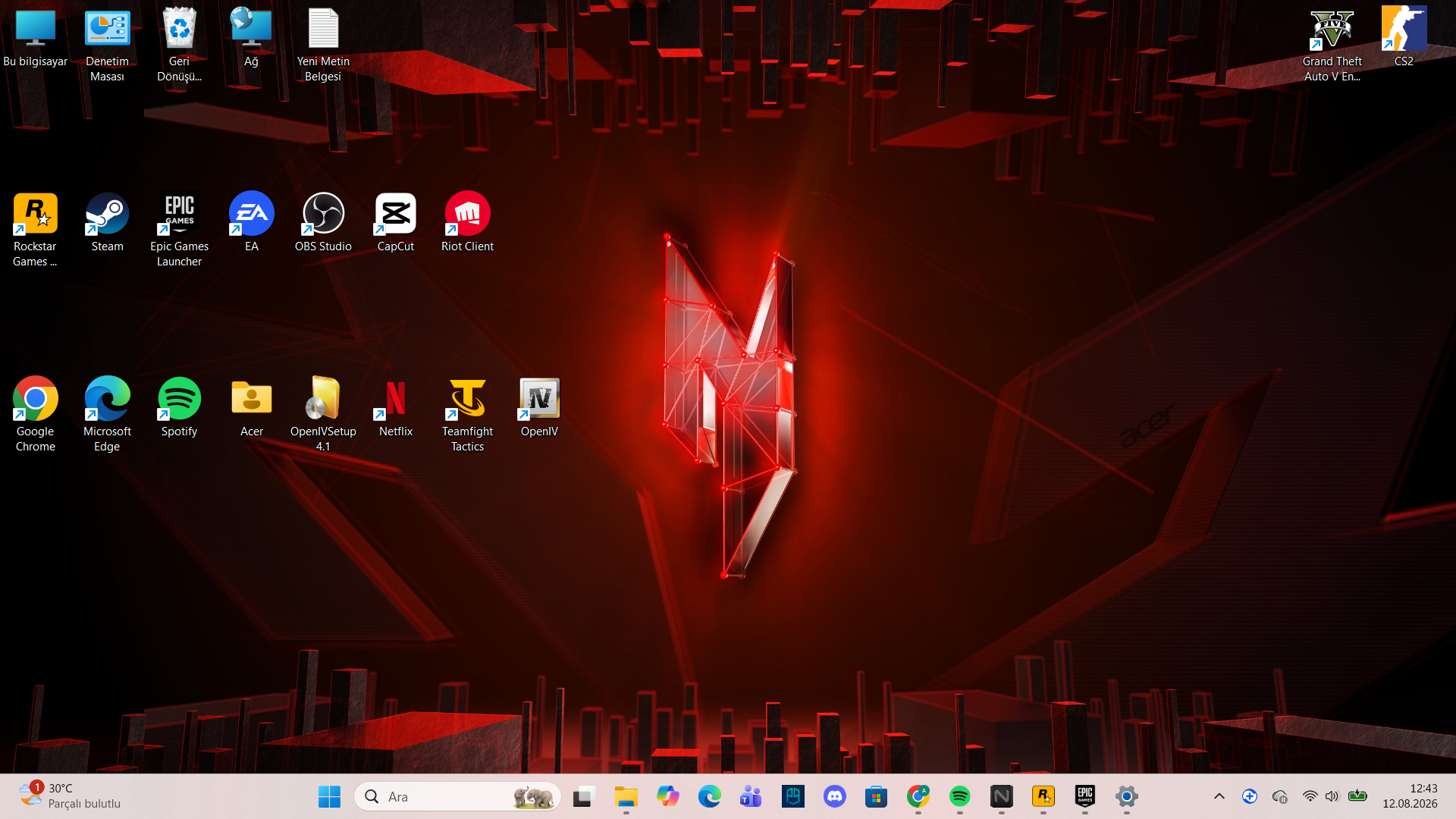Select the Spotify desktop shortcut

(x=180, y=408)
